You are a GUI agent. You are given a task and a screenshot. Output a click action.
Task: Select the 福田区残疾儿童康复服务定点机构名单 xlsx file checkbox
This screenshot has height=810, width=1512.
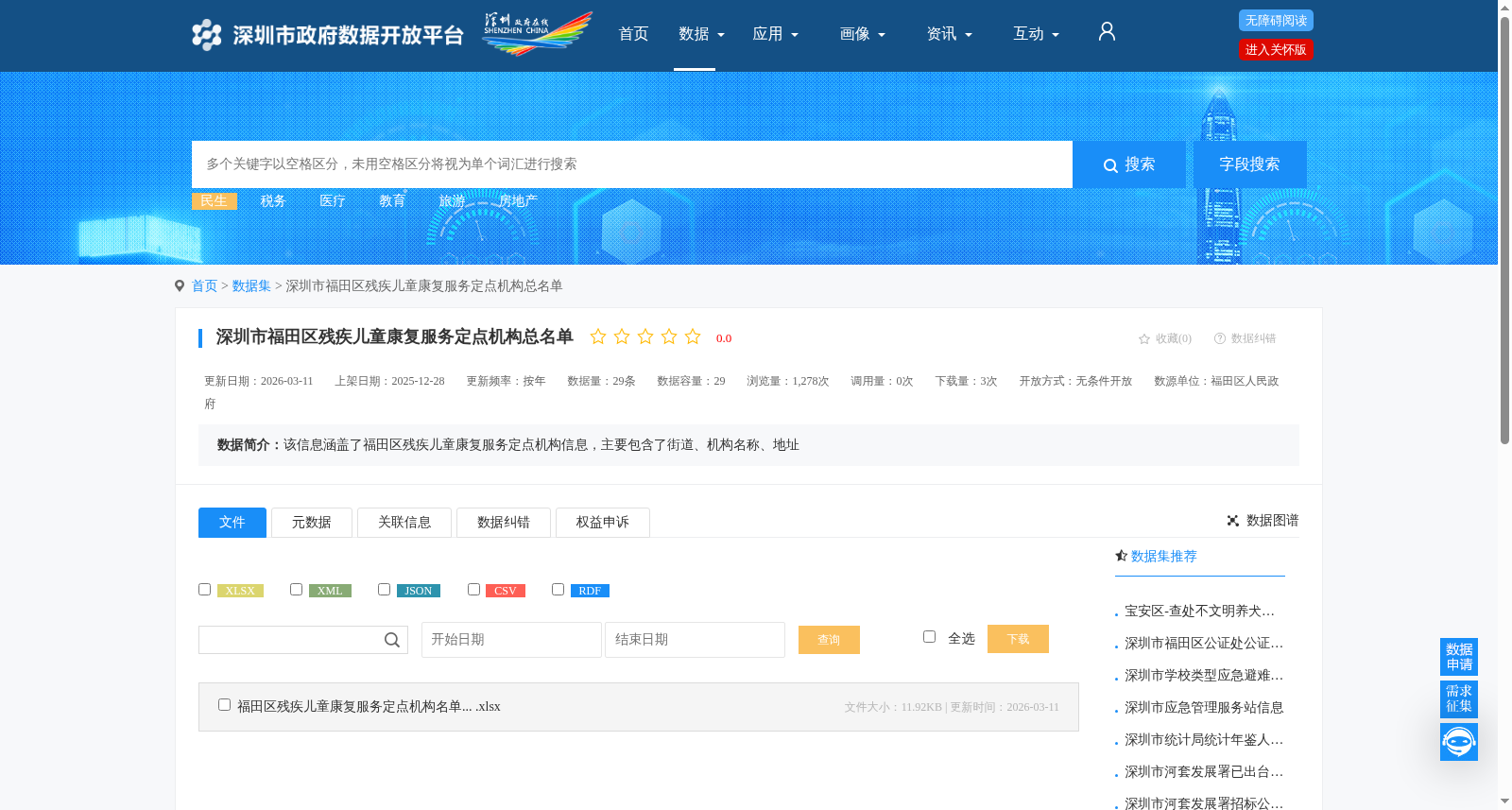point(224,704)
